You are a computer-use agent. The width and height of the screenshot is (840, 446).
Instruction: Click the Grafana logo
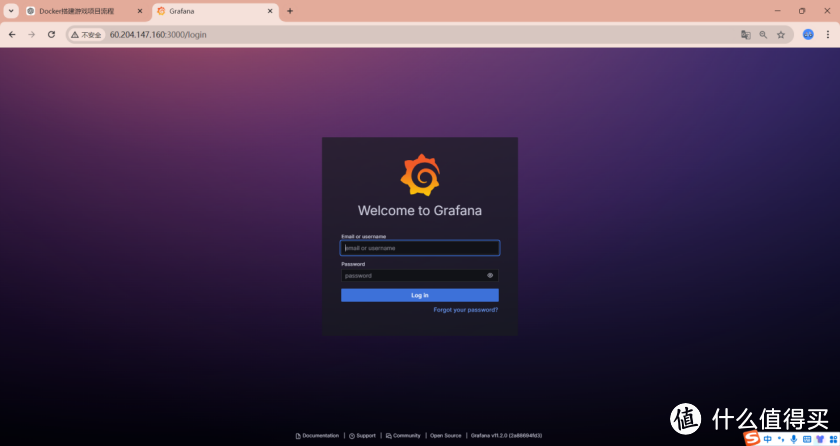click(x=420, y=175)
